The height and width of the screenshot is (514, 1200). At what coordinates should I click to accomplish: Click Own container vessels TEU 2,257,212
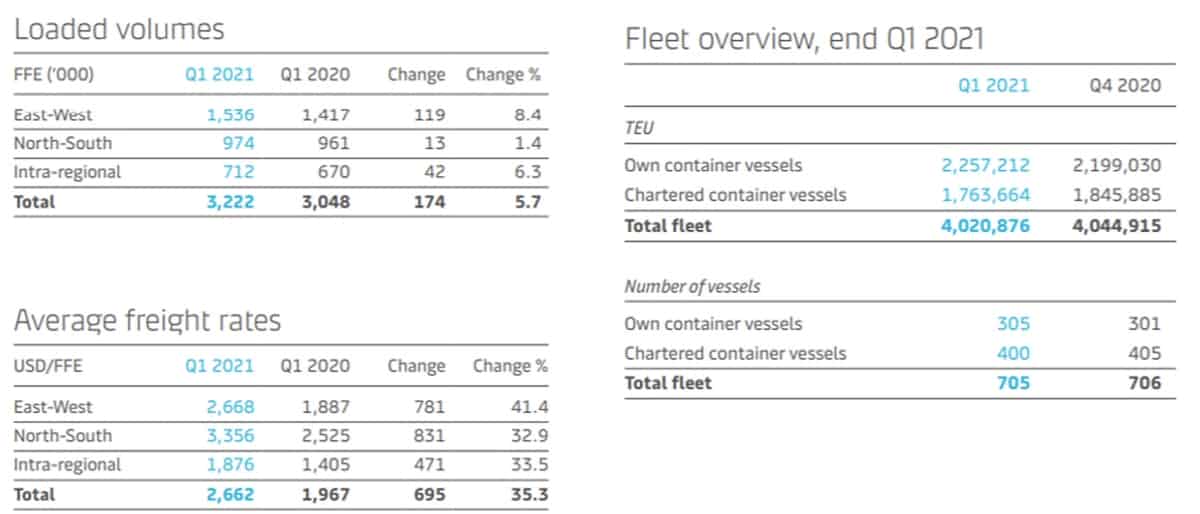(x=985, y=165)
